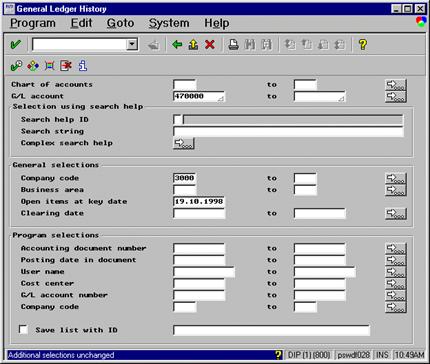Click the User name from field
Screen dimensions: 430x364
click(204, 272)
